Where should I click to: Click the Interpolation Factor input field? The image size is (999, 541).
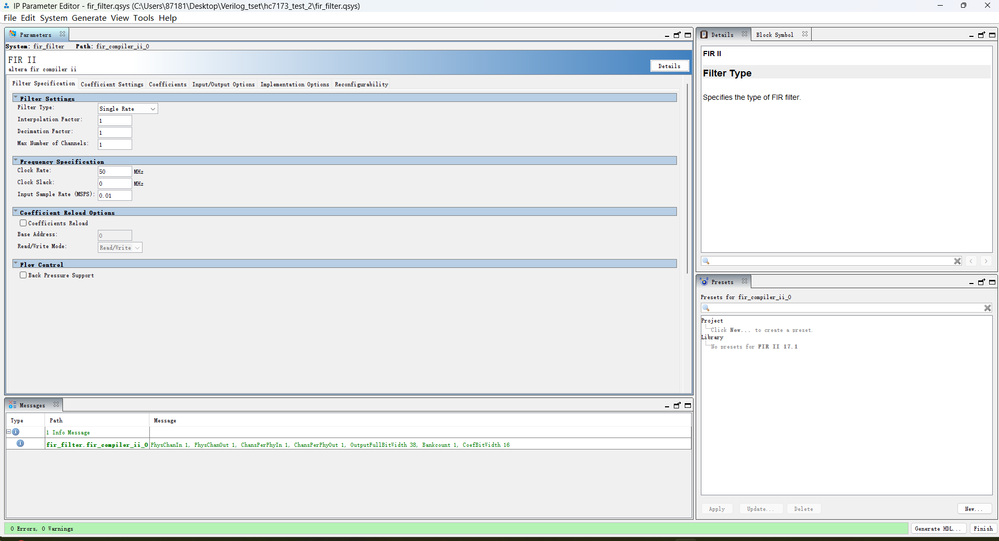click(115, 120)
